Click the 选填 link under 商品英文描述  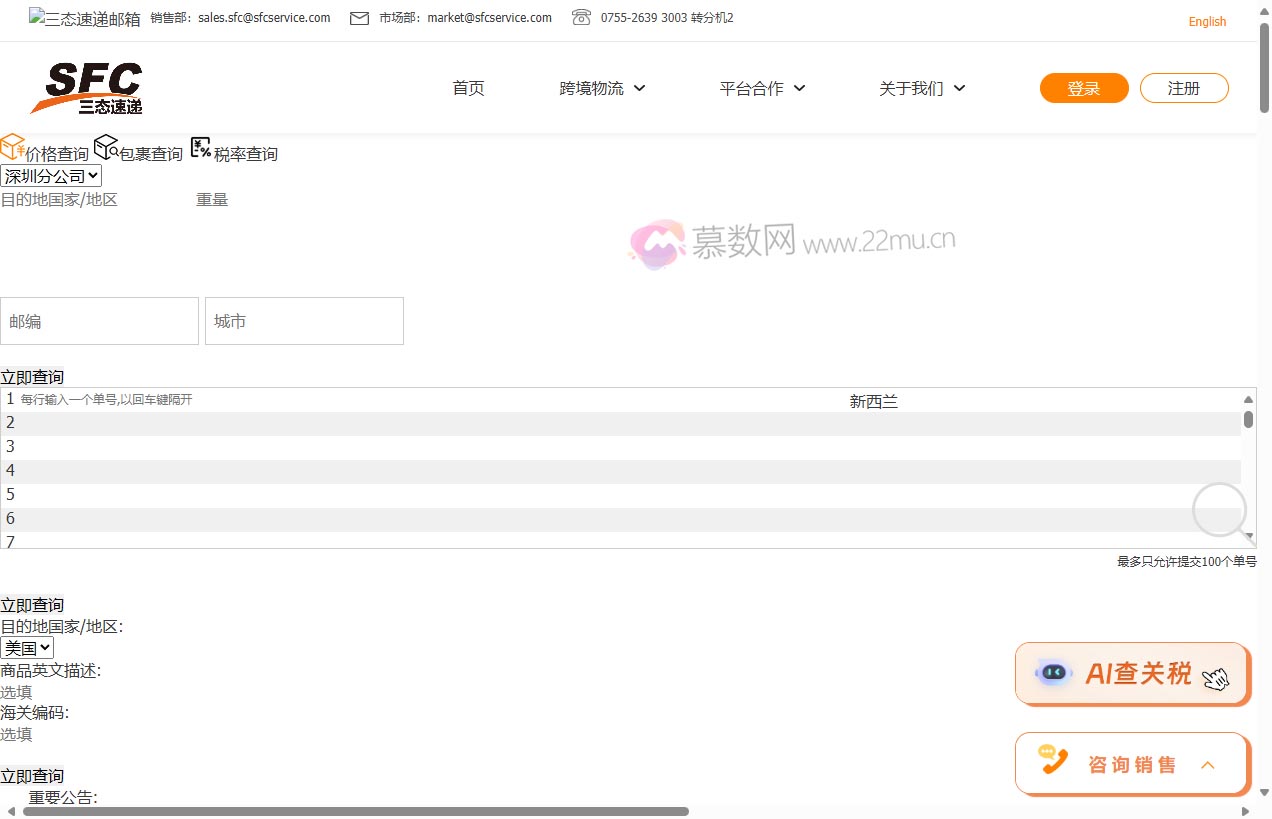(x=16, y=691)
